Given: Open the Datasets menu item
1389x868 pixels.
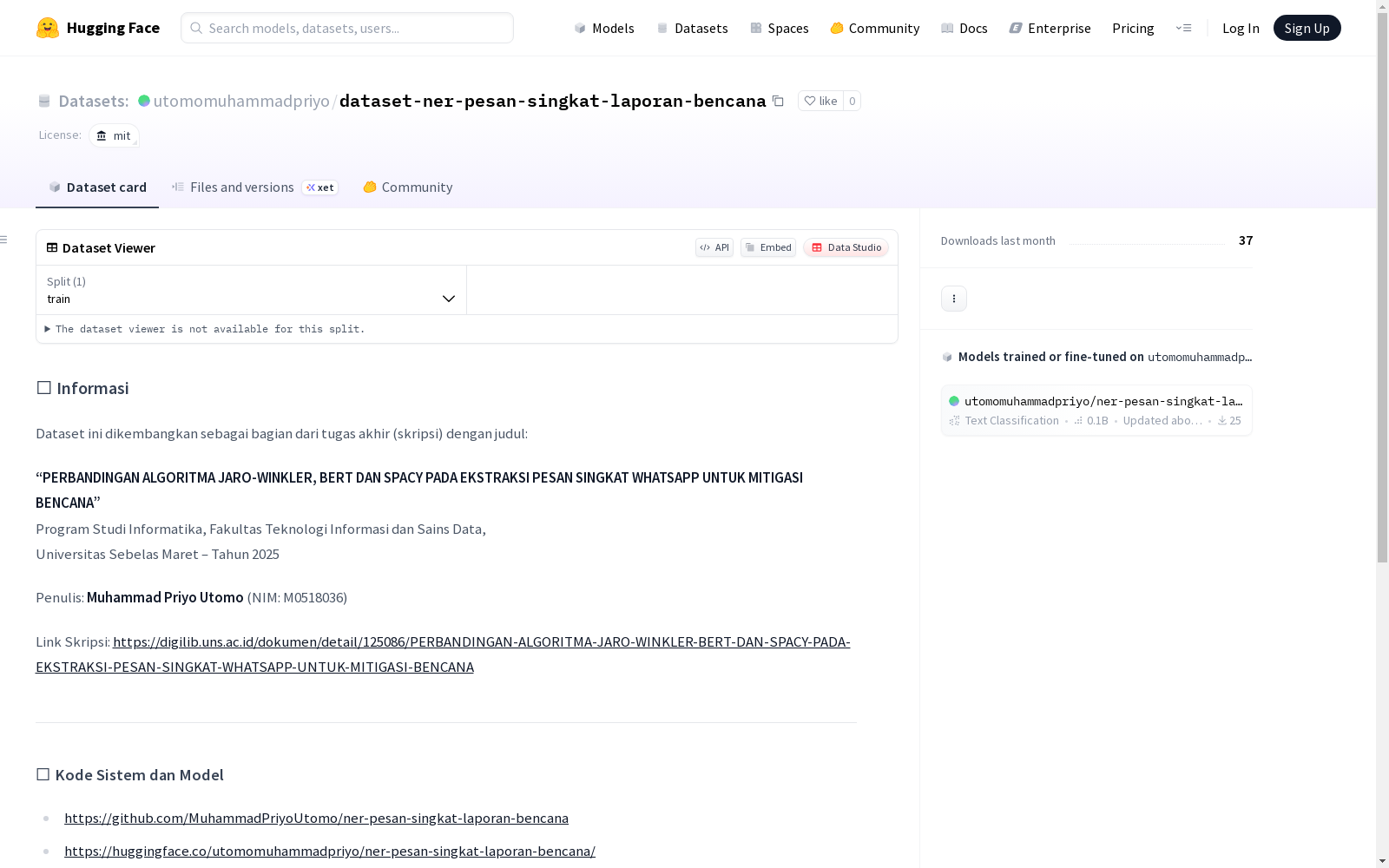Looking at the screenshot, I should pyautogui.click(x=692, y=28).
